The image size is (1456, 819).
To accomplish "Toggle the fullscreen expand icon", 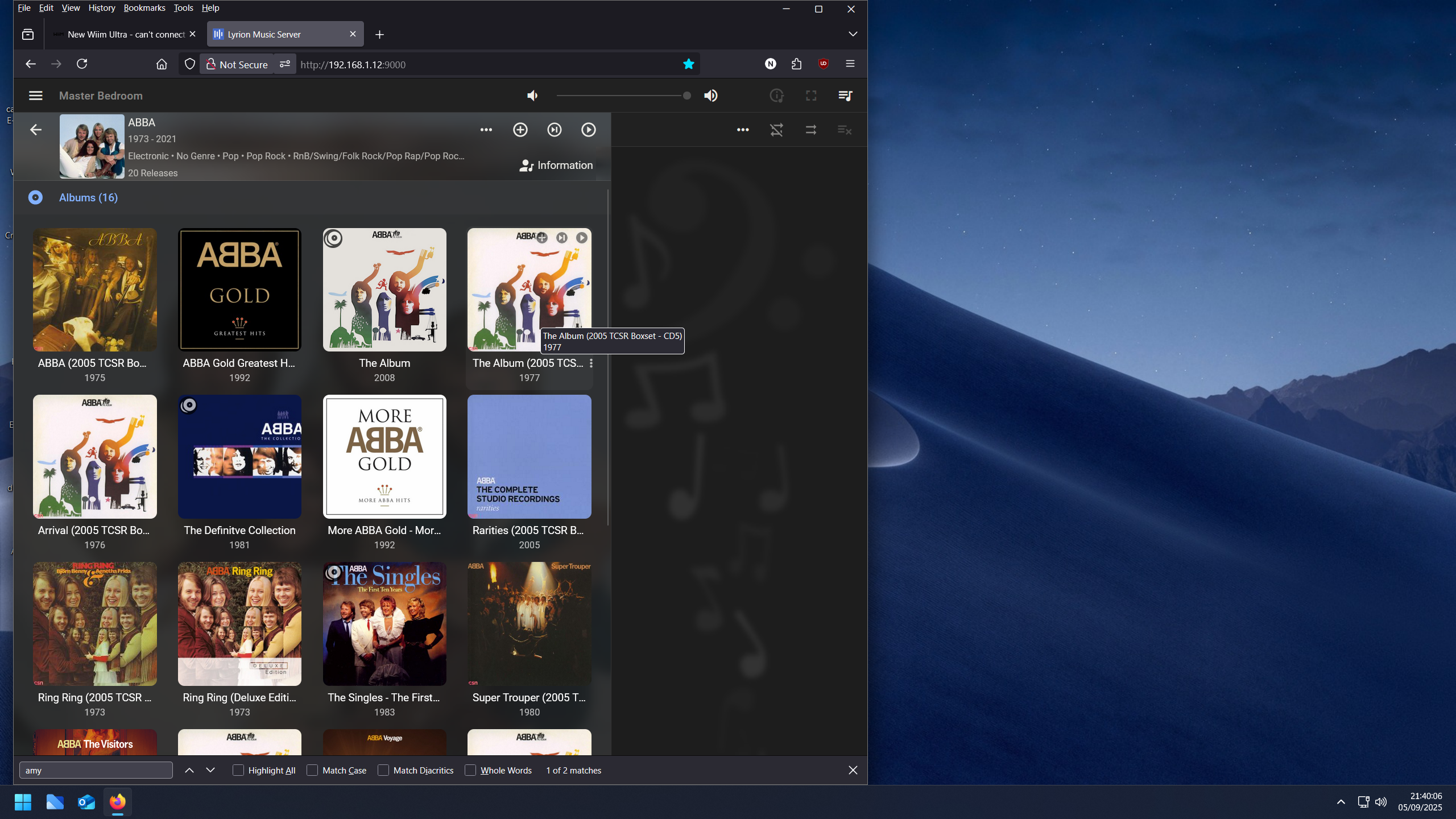I will pyautogui.click(x=811, y=96).
